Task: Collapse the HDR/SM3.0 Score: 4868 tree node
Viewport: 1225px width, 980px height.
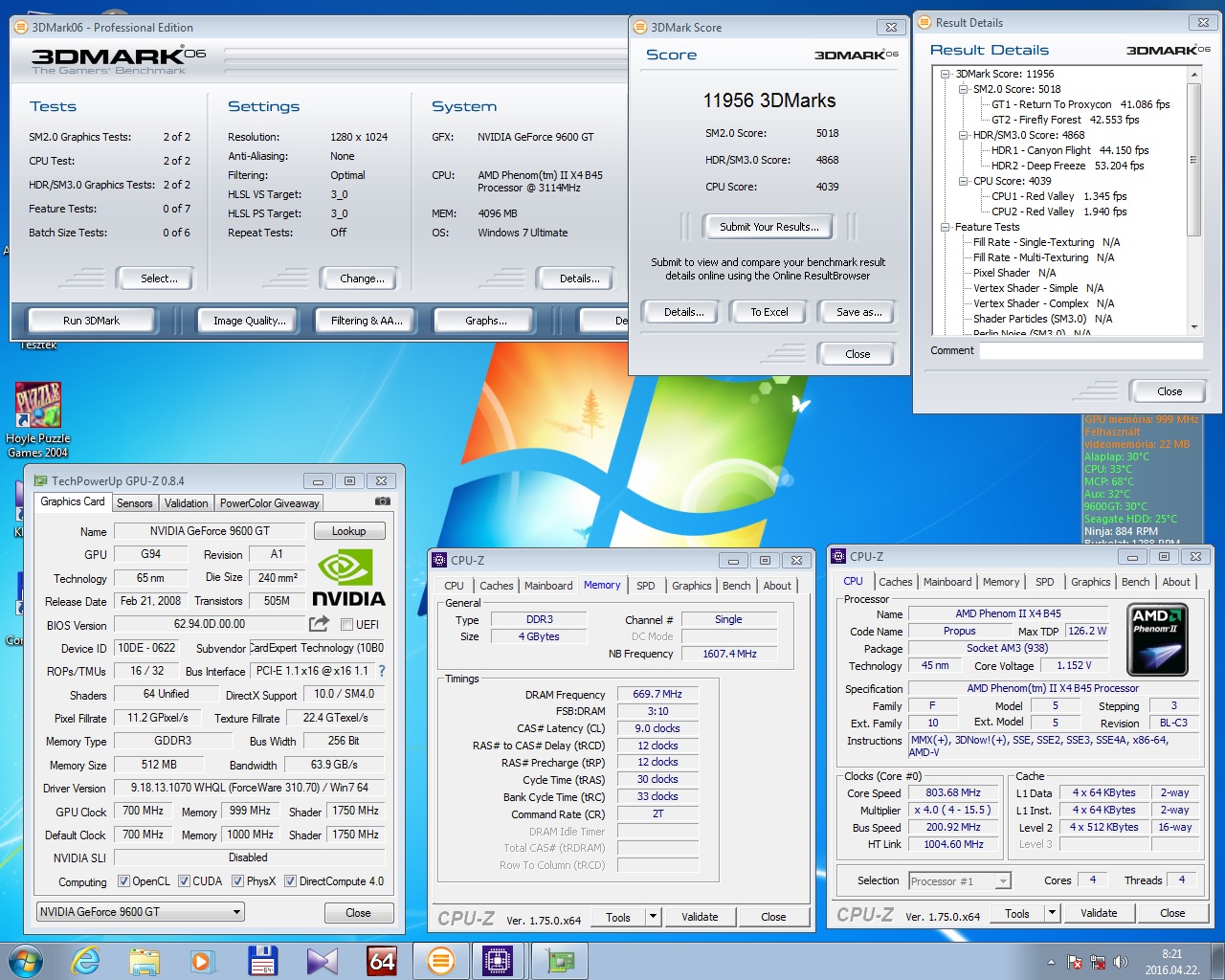Action: pyautogui.click(x=963, y=135)
